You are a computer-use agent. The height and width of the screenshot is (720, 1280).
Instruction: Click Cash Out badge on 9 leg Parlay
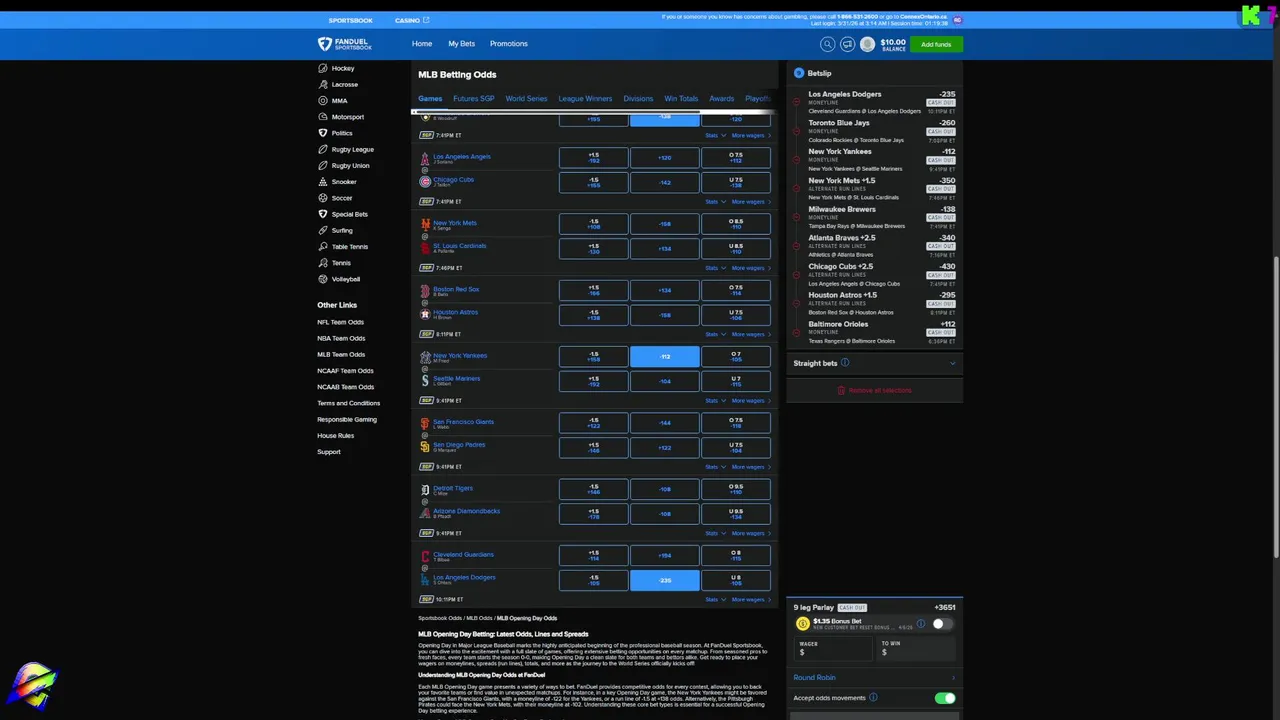pos(852,608)
